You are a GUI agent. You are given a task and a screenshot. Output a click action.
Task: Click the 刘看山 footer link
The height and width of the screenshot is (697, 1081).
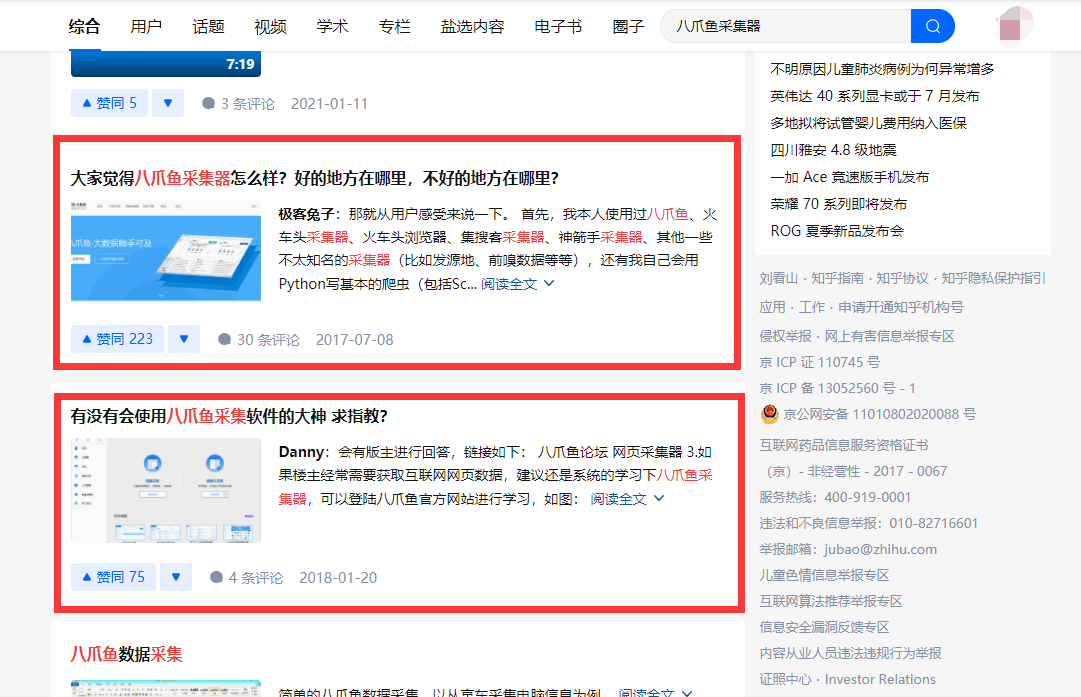(778, 278)
